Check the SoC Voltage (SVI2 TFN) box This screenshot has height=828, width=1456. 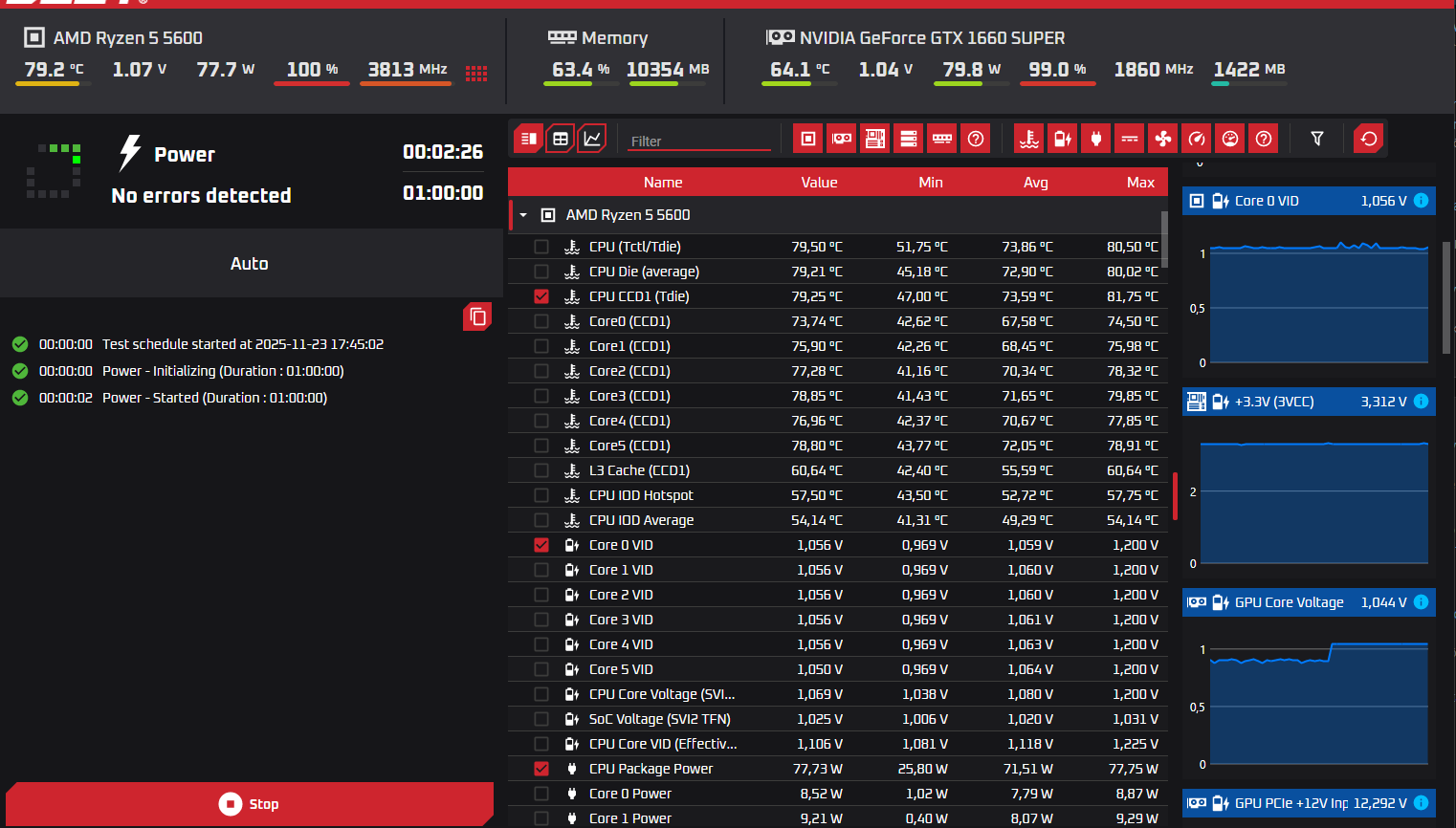[x=541, y=719]
